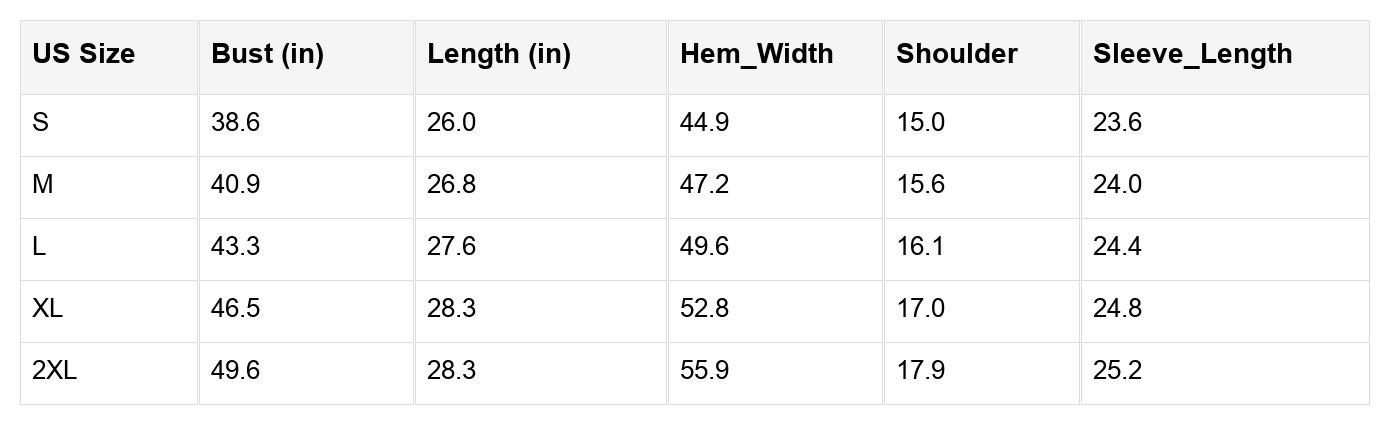Click the Length (in) header cell

[498, 54]
